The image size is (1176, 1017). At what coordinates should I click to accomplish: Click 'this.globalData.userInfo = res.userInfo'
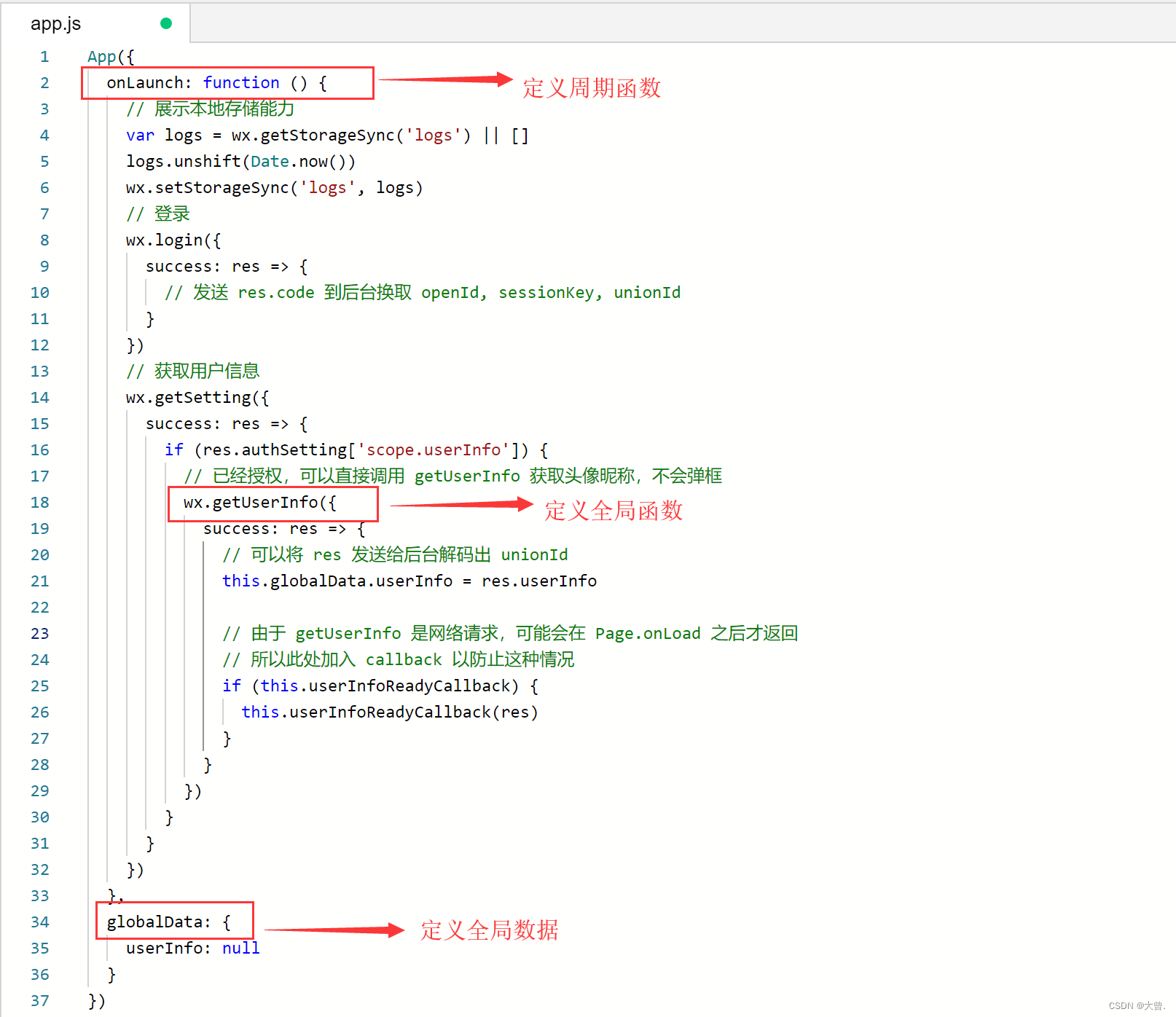[409, 581]
